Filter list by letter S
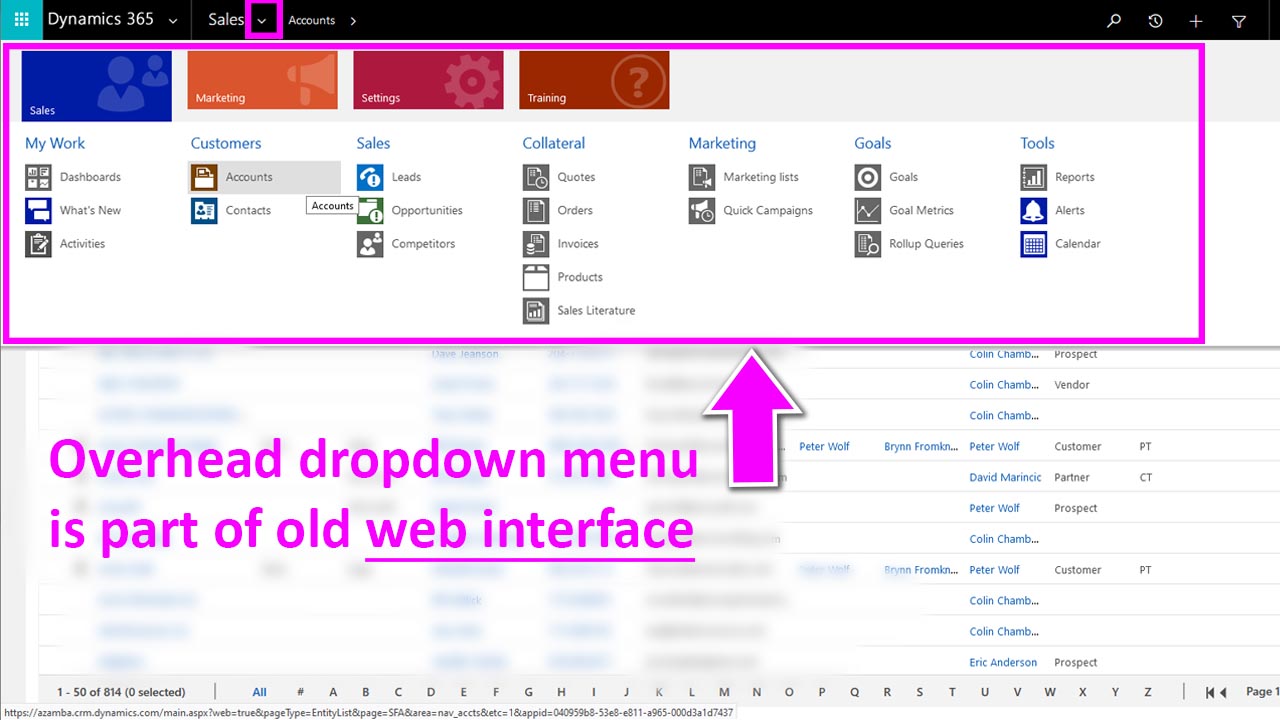The height and width of the screenshot is (720, 1280). 919,692
